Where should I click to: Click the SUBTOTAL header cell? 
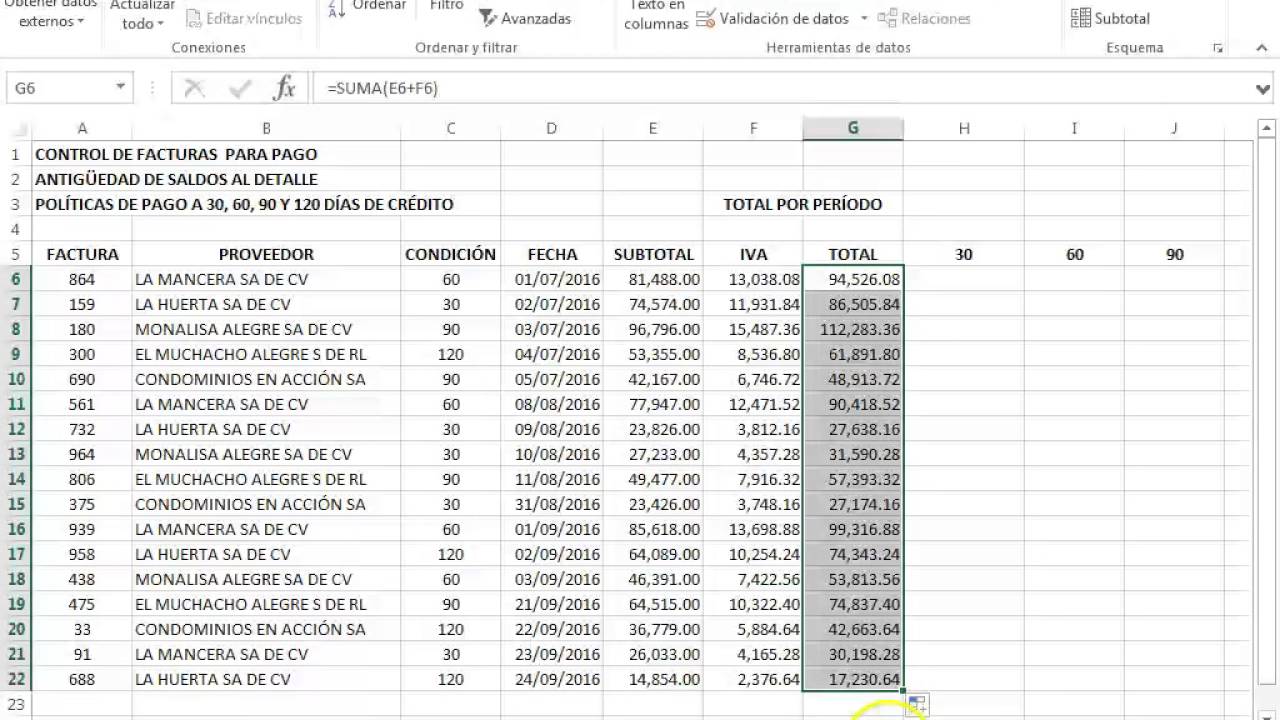click(x=653, y=254)
